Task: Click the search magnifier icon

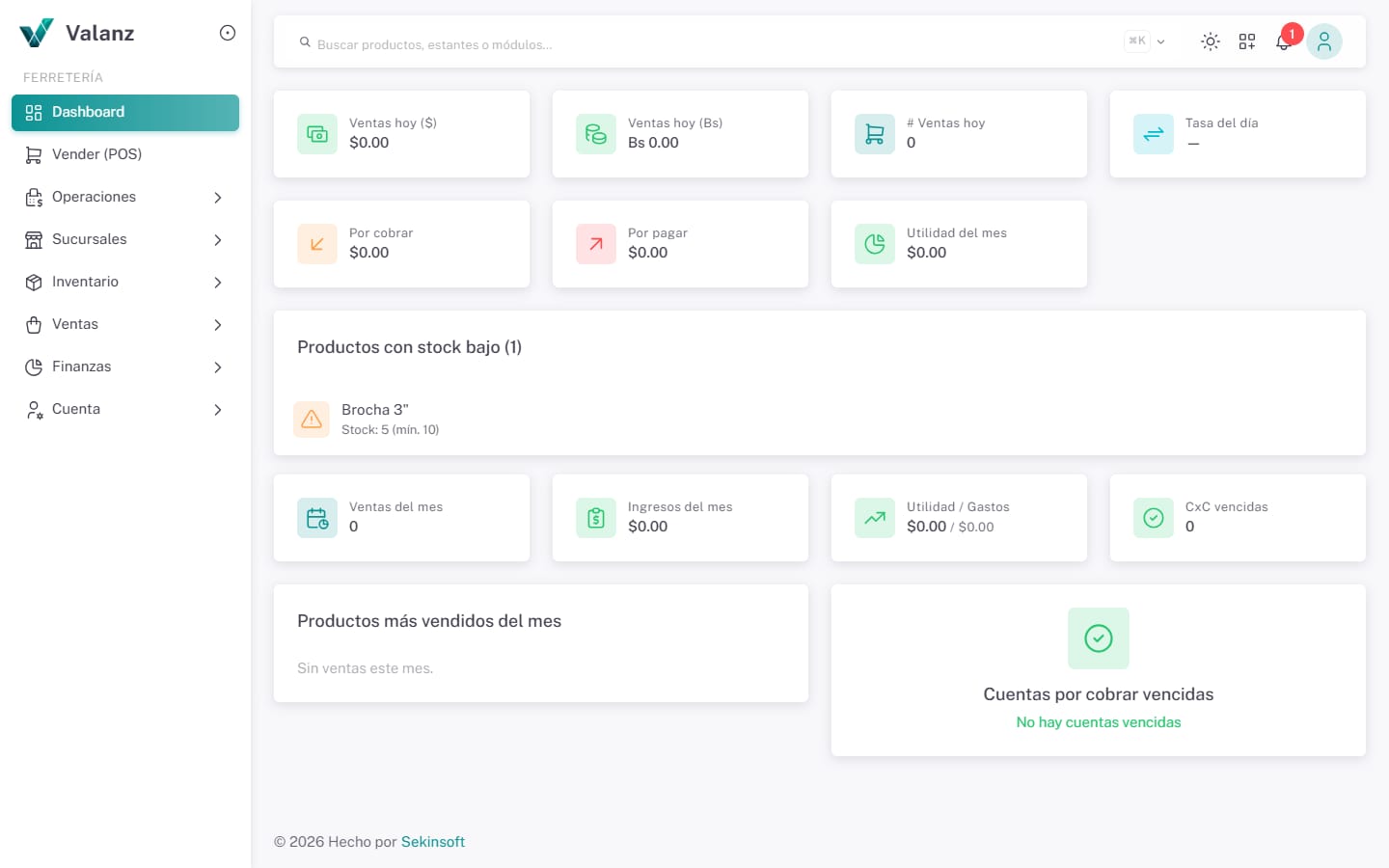Action: [x=305, y=42]
